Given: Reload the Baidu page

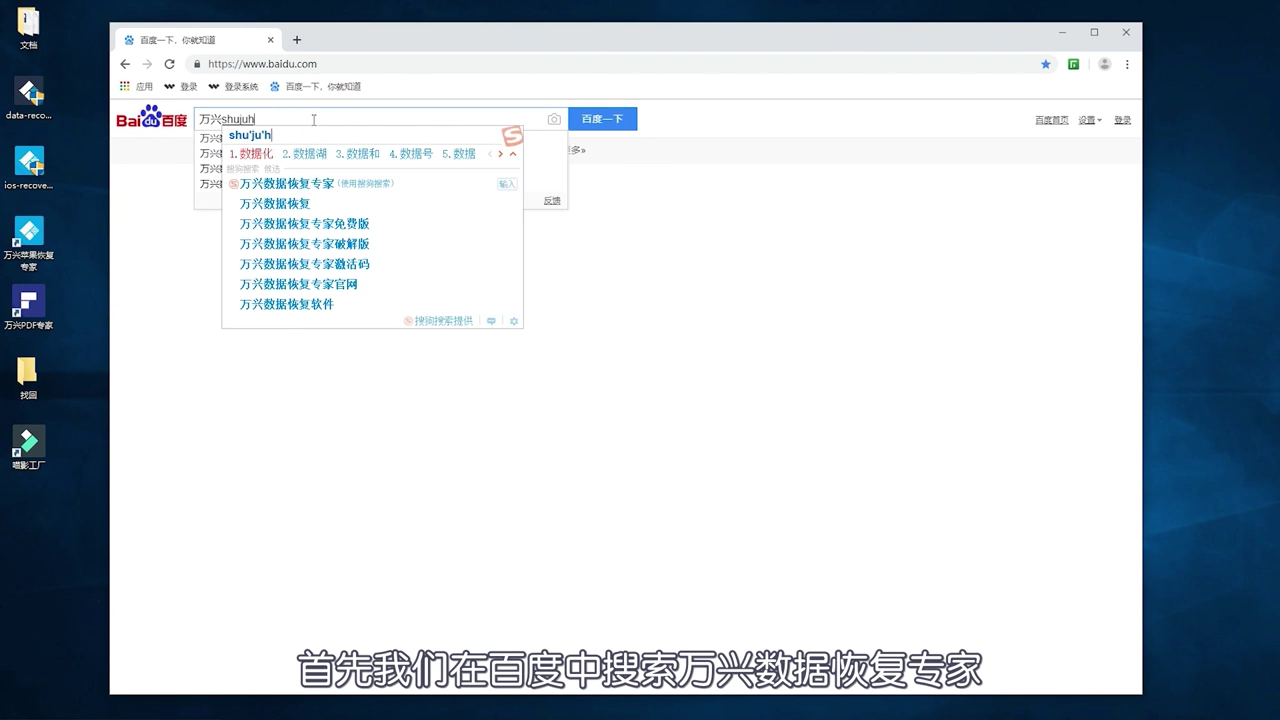Looking at the screenshot, I should (169, 64).
